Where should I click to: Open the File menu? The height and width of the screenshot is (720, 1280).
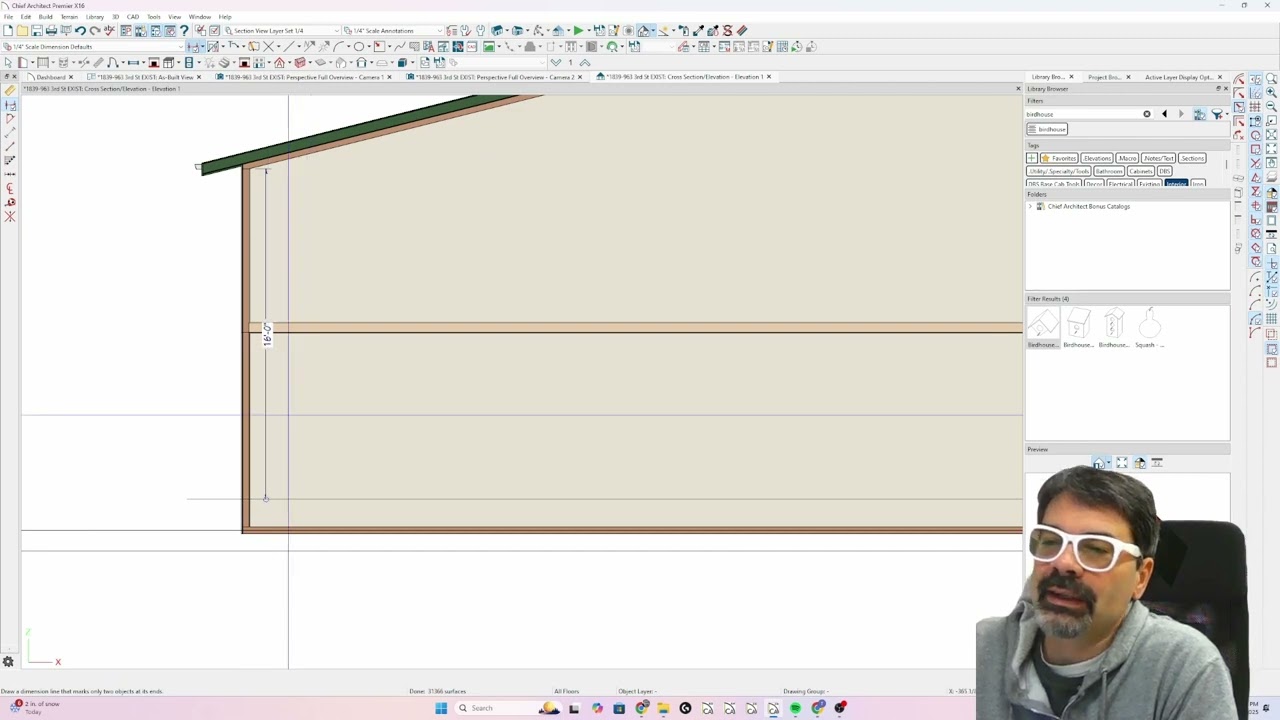coord(8,17)
